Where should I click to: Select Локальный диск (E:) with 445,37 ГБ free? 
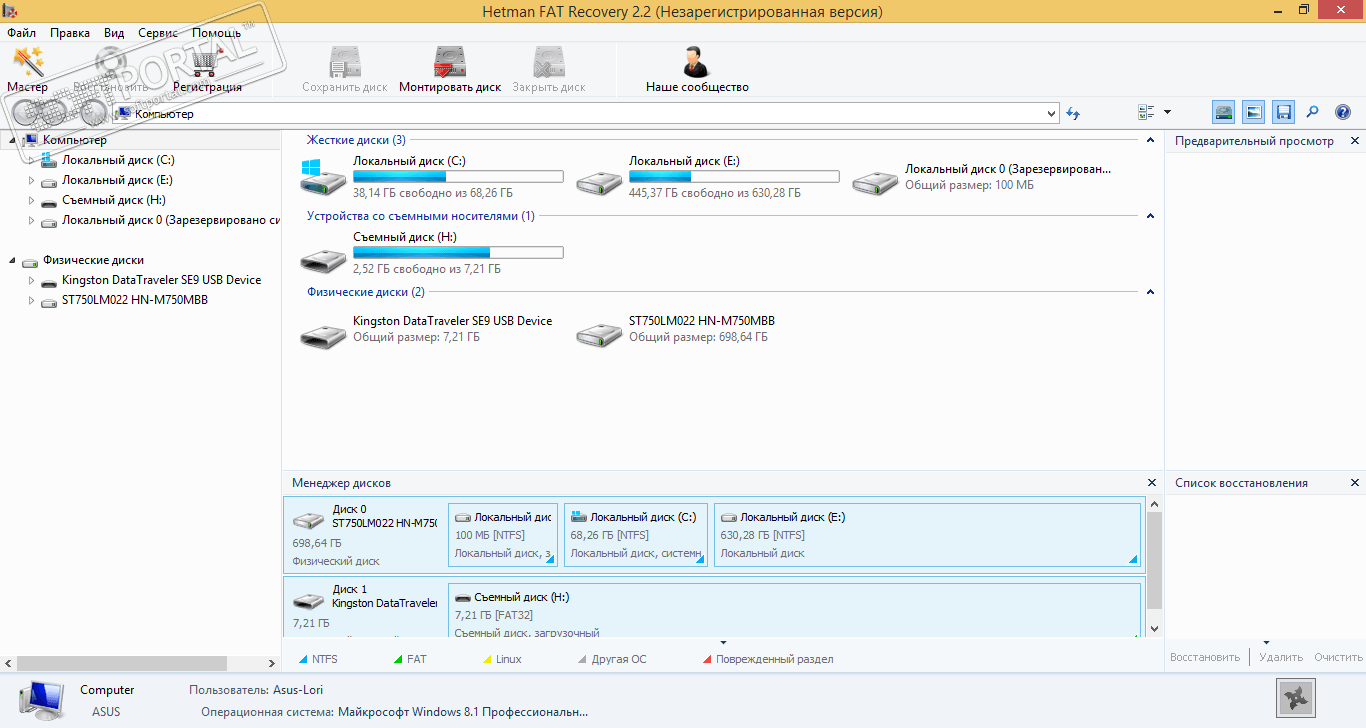point(707,177)
